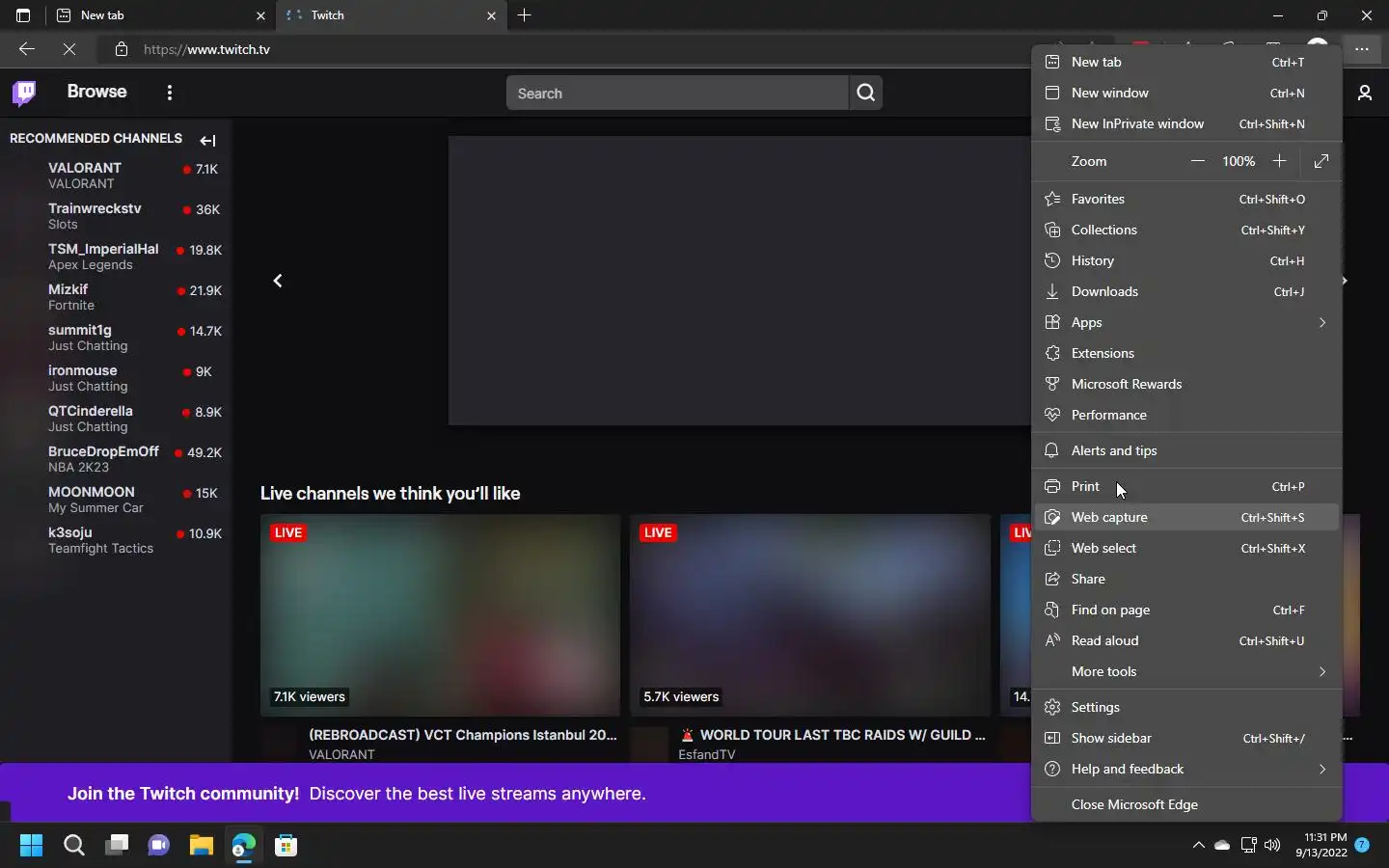
Task: Click the user profile icon on Twitch
Action: pos(1365,93)
